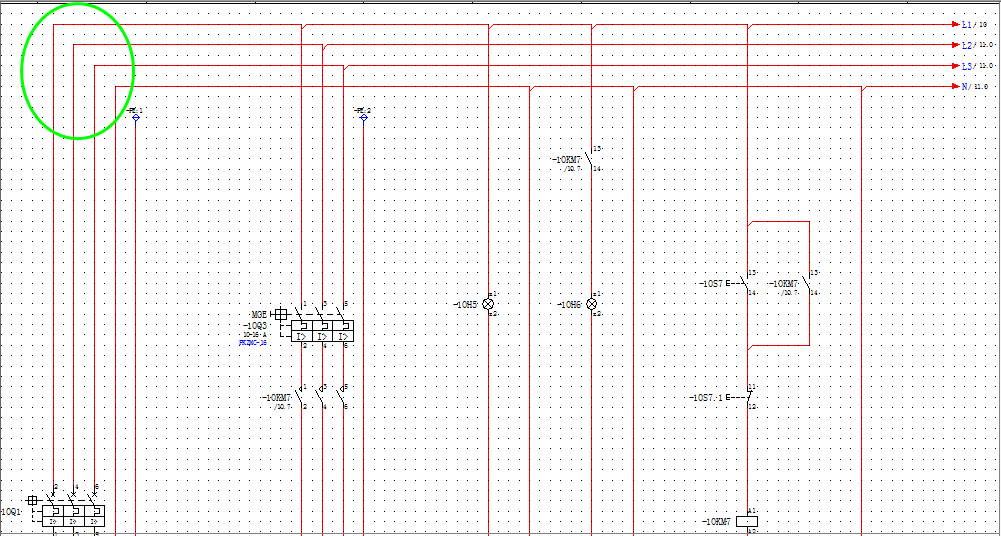Select the 10Q3 device tag label
The image size is (1001, 536).
point(257,325)
